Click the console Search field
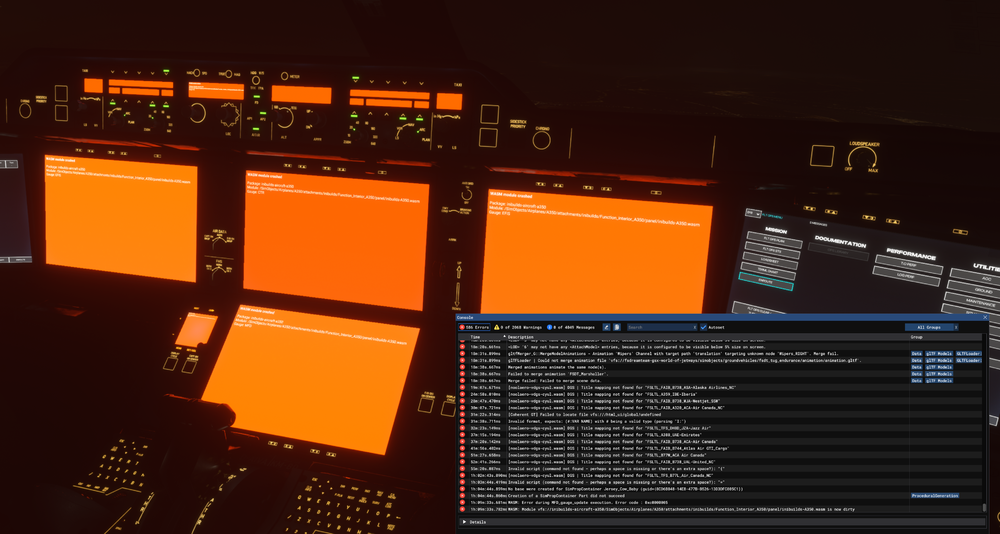The image size is (1000, 534). (660, 327)
